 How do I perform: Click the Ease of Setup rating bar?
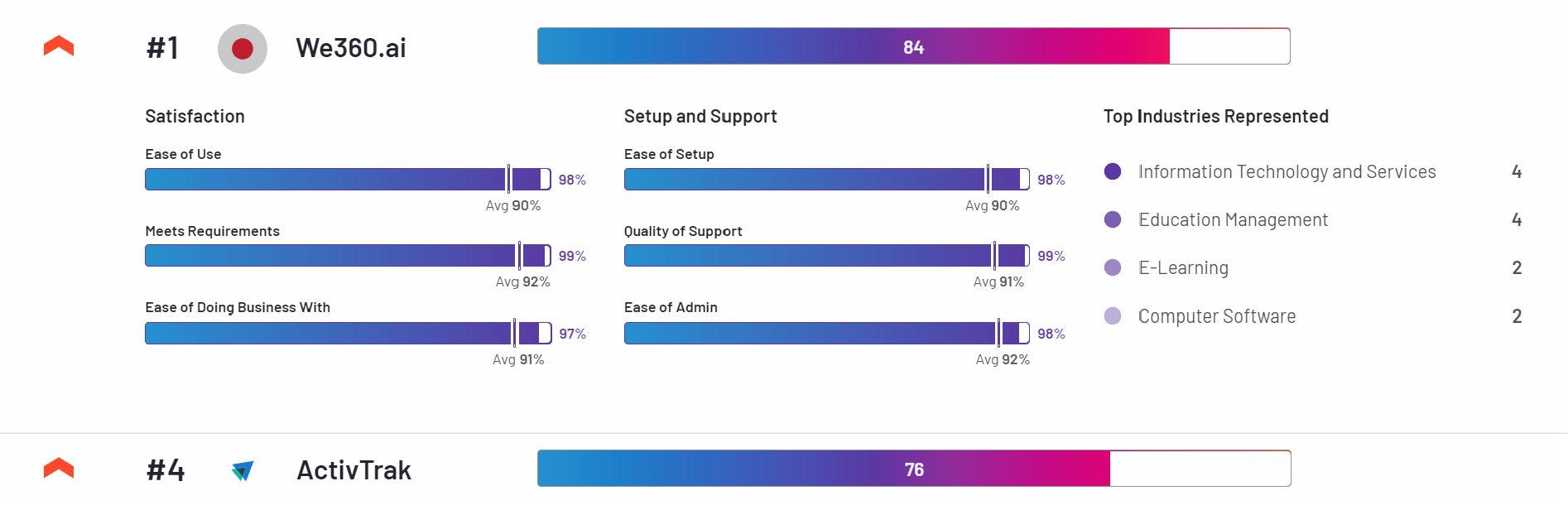point(826,179)
